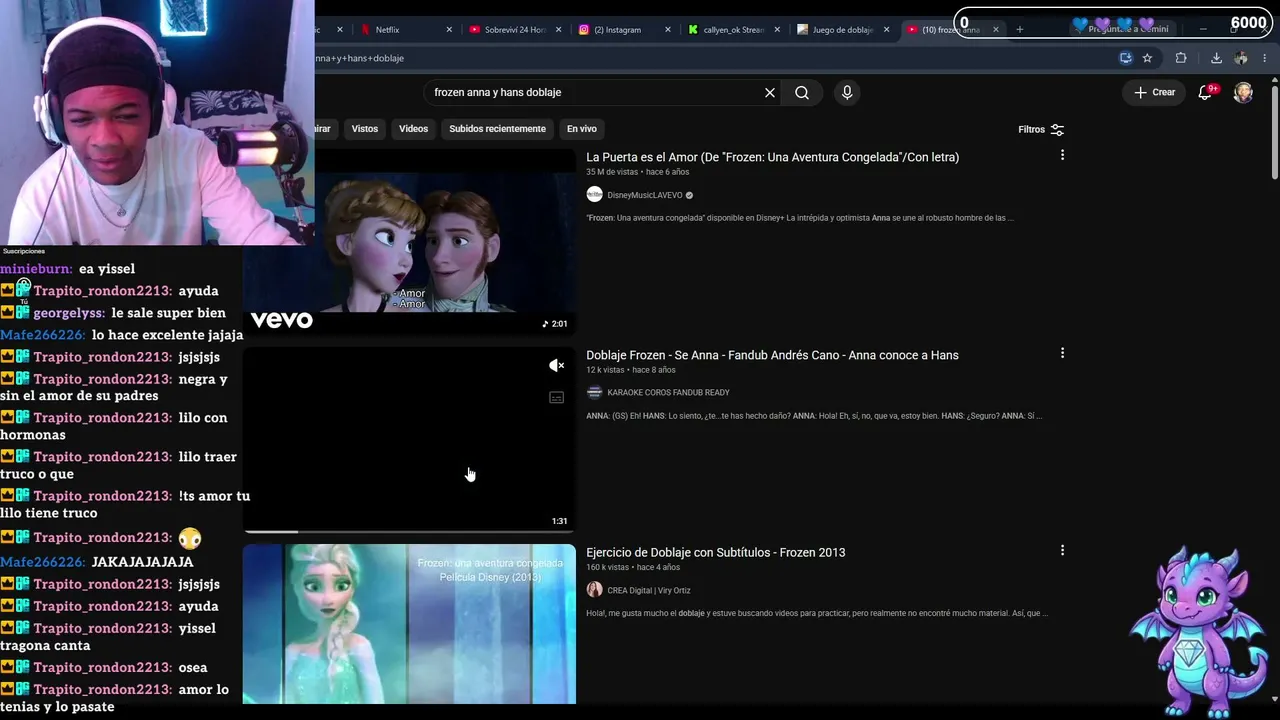Viewport: 1280px width, 720px height.
Task: Switch to the callyen_ok Stream tab
Action: [732, 30]
